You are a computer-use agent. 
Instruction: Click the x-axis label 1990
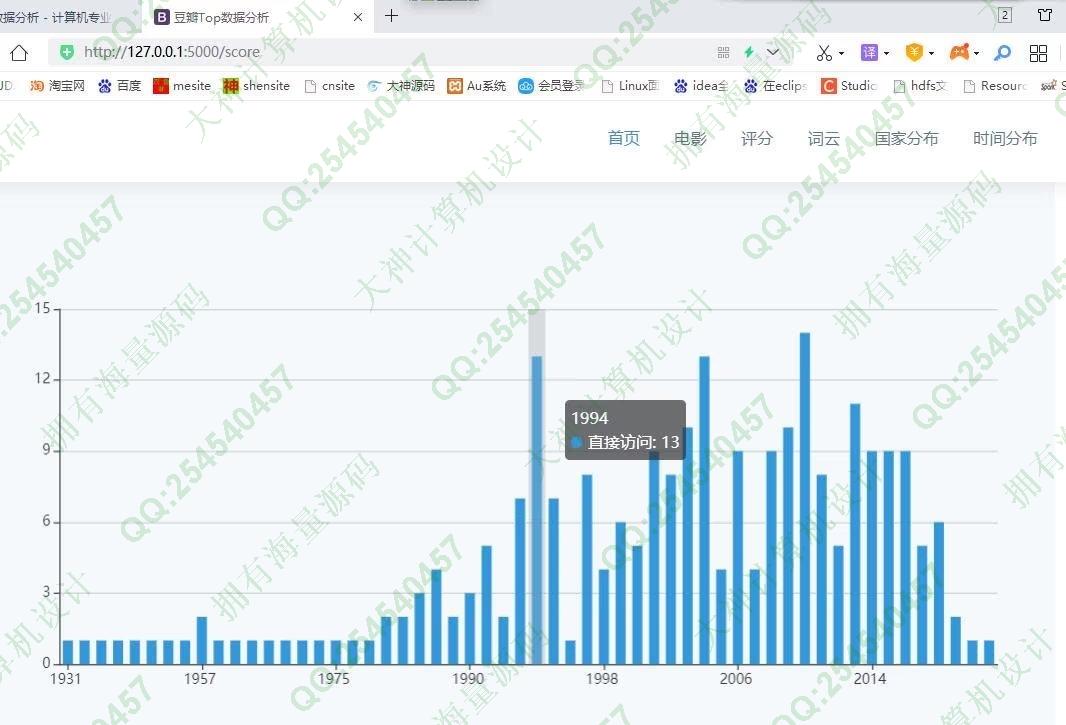[x=468, y=678]
